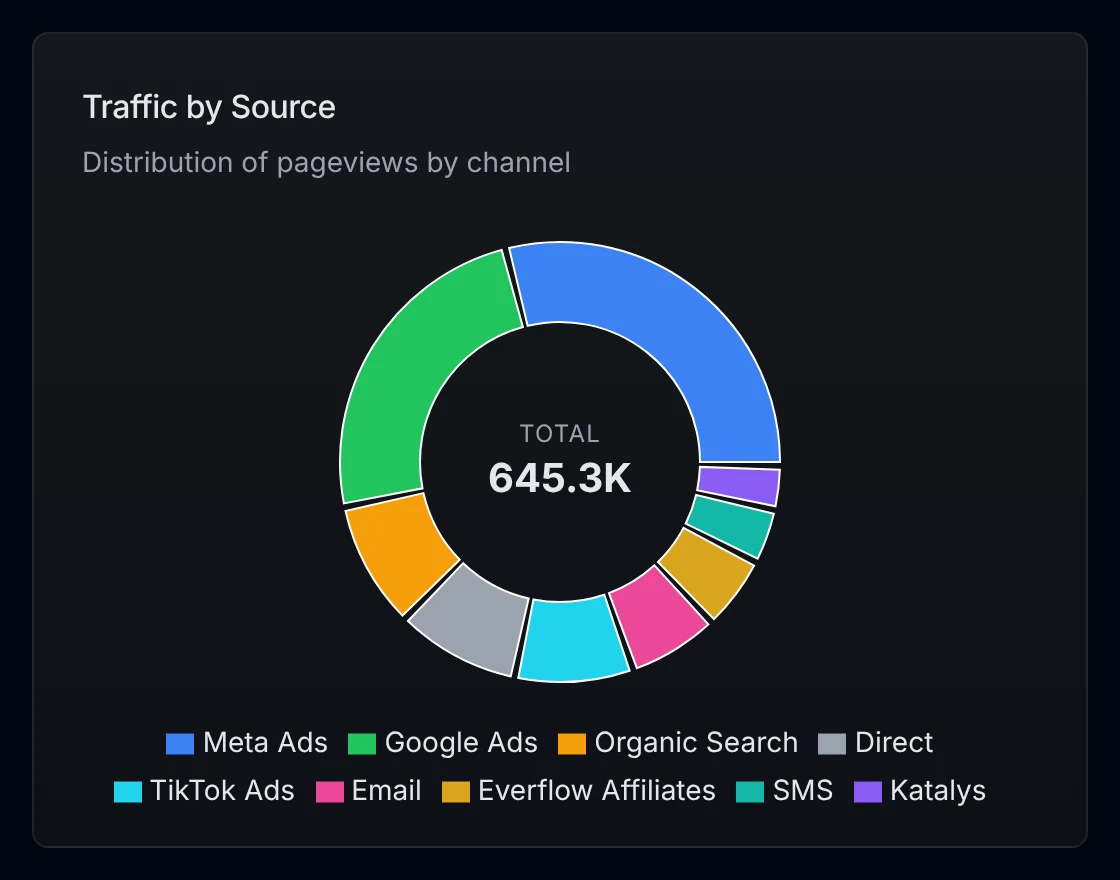Toggle the Email legend label
The image size is (1120, 880).
(x=386, y=791)
